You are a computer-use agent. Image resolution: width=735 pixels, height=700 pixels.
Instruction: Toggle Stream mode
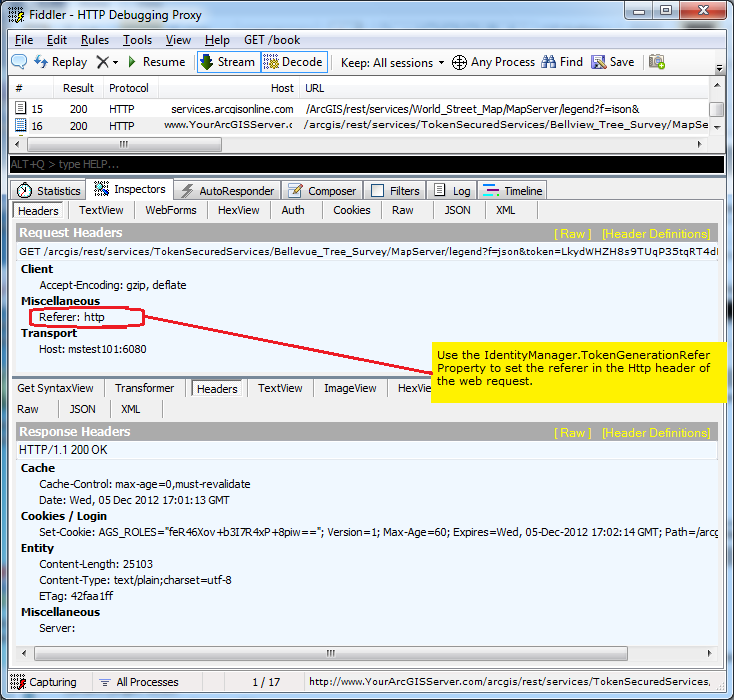point(228,62)
